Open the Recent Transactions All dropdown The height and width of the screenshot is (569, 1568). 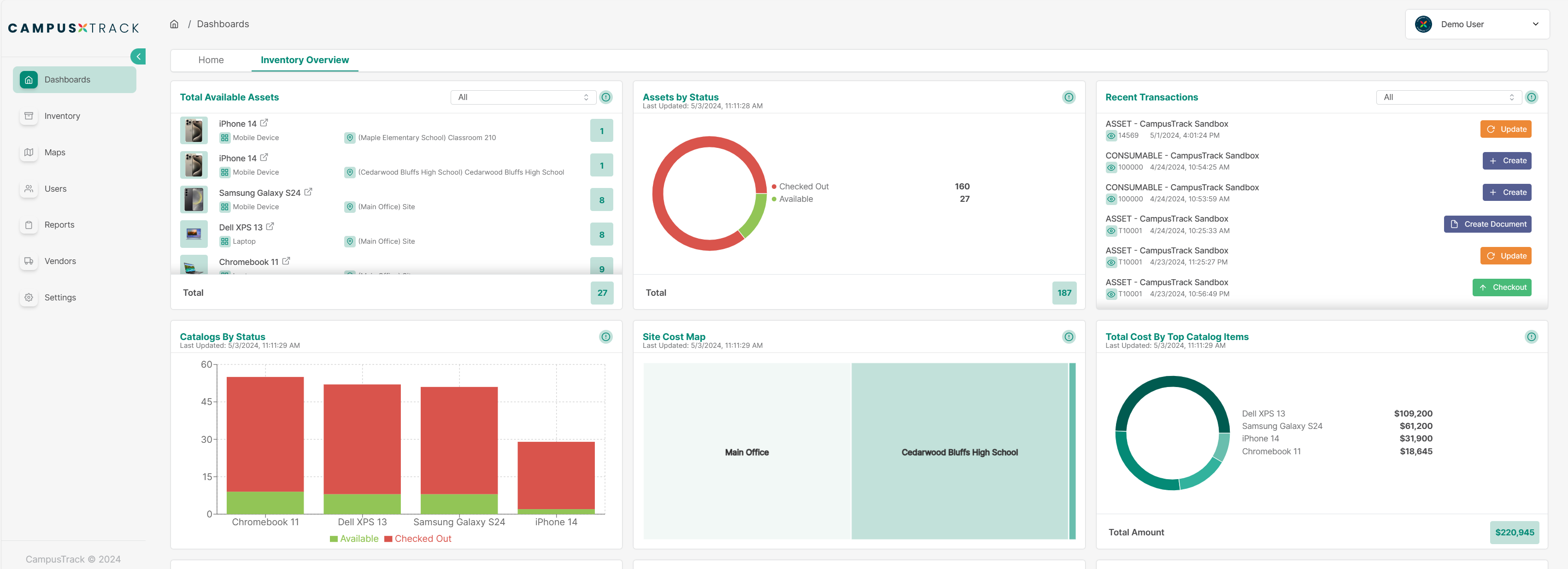click(1448, 97)
